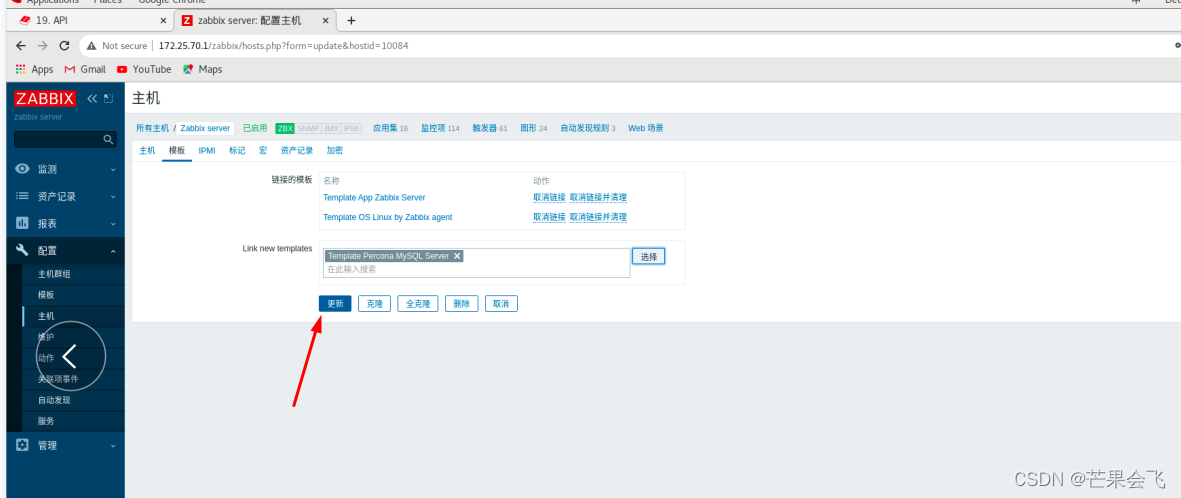The image size is (1181, 498).
Task: Switch to the 标记 form tab
Action: point(237,151)
